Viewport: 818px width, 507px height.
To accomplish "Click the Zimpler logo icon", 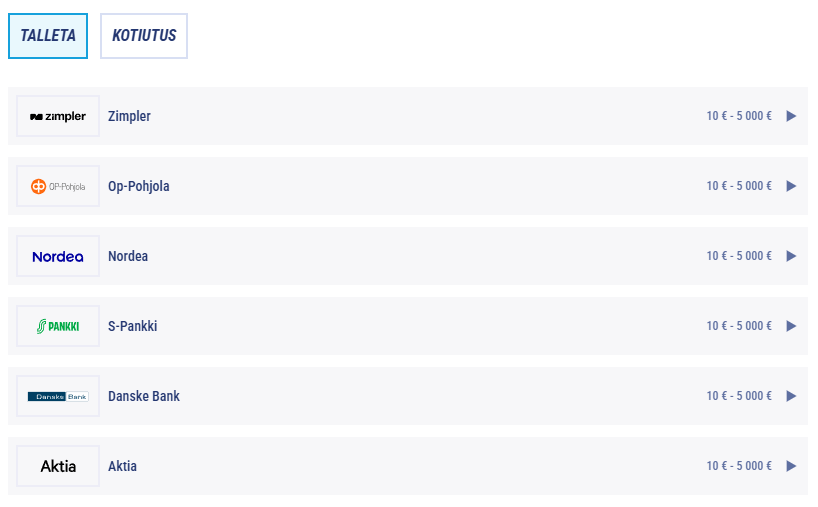I will point(58,116).
